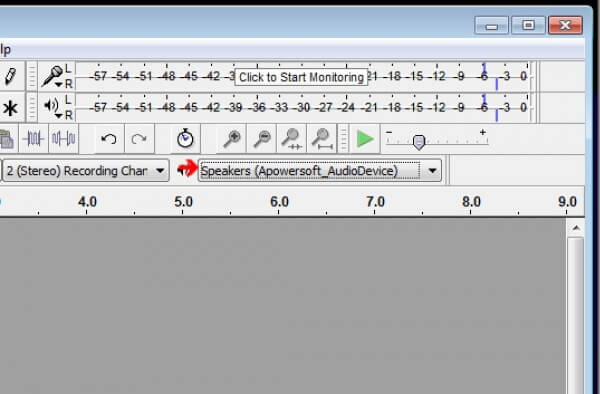The width and height of the screenshot is (600, 394).
Task: Redo the last undone action
Action: [139, 138]
